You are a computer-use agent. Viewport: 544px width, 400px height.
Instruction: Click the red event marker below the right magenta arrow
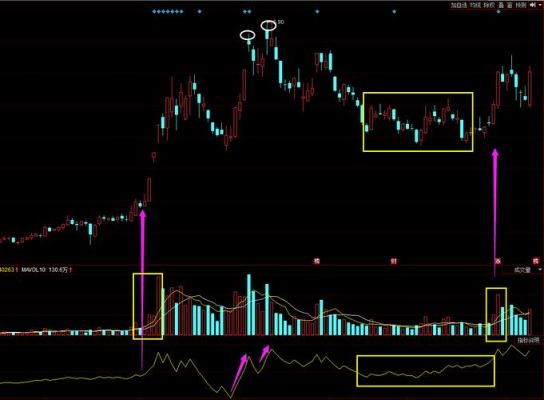(498, 261)
